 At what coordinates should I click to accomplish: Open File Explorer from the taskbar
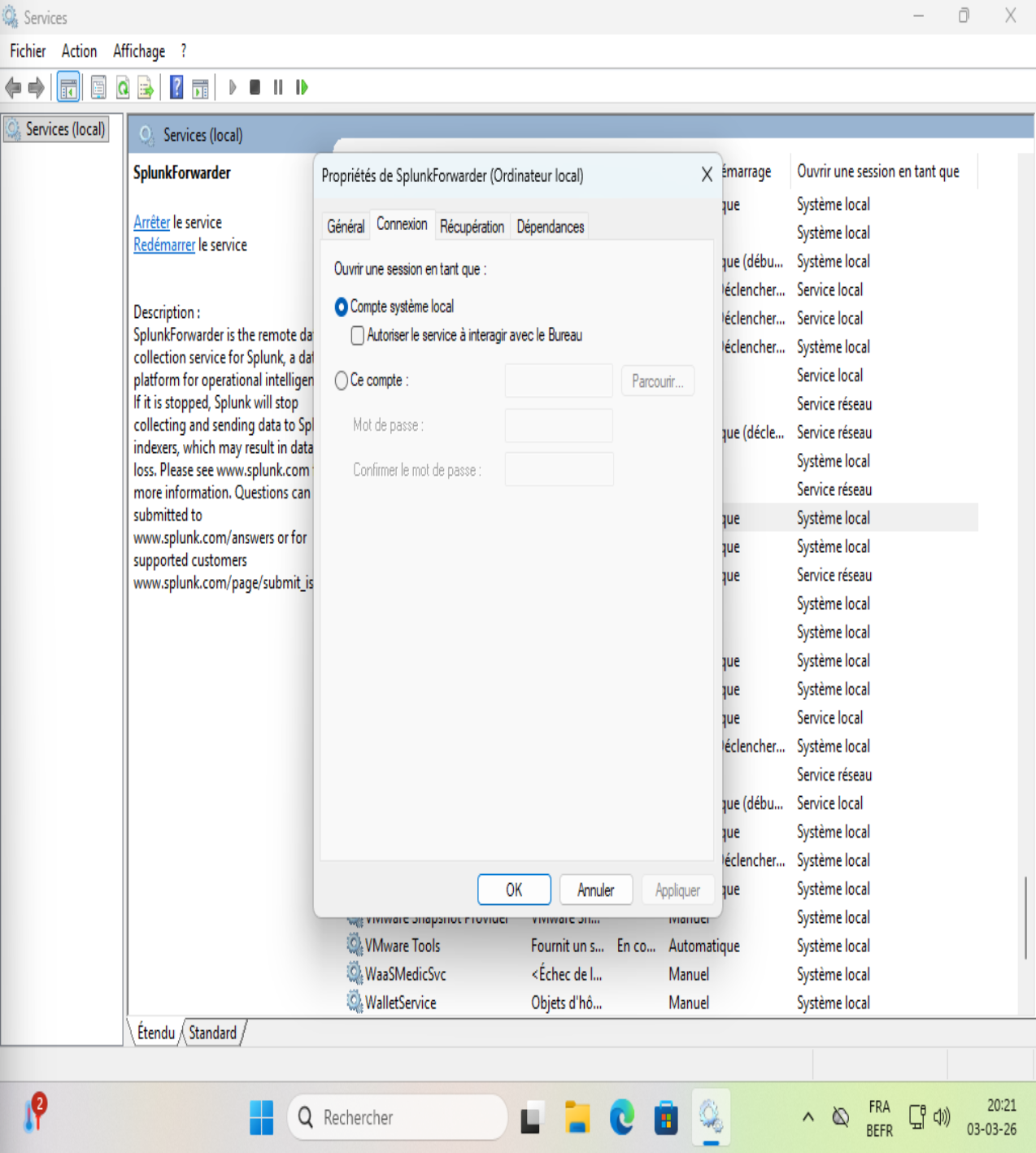click(577, 1117)
